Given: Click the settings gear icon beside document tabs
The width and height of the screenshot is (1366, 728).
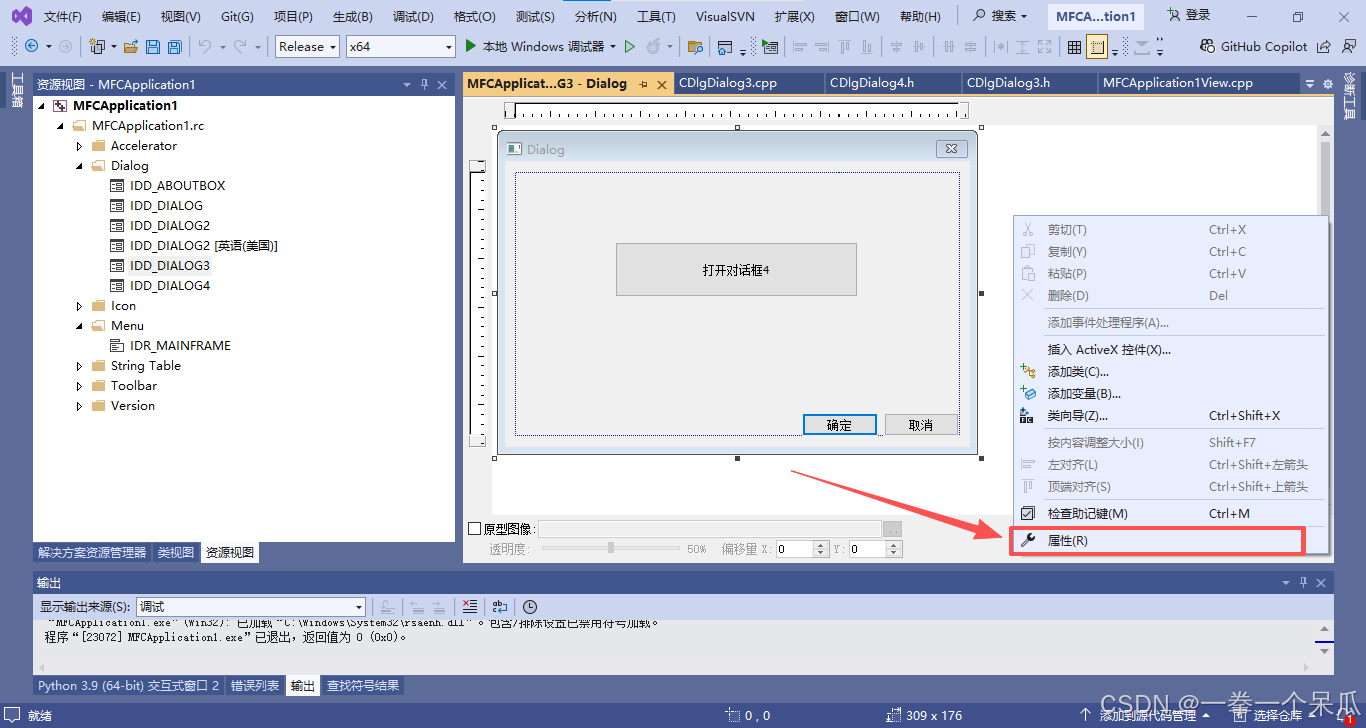Looking at the screenshot, I should 1328,84.
